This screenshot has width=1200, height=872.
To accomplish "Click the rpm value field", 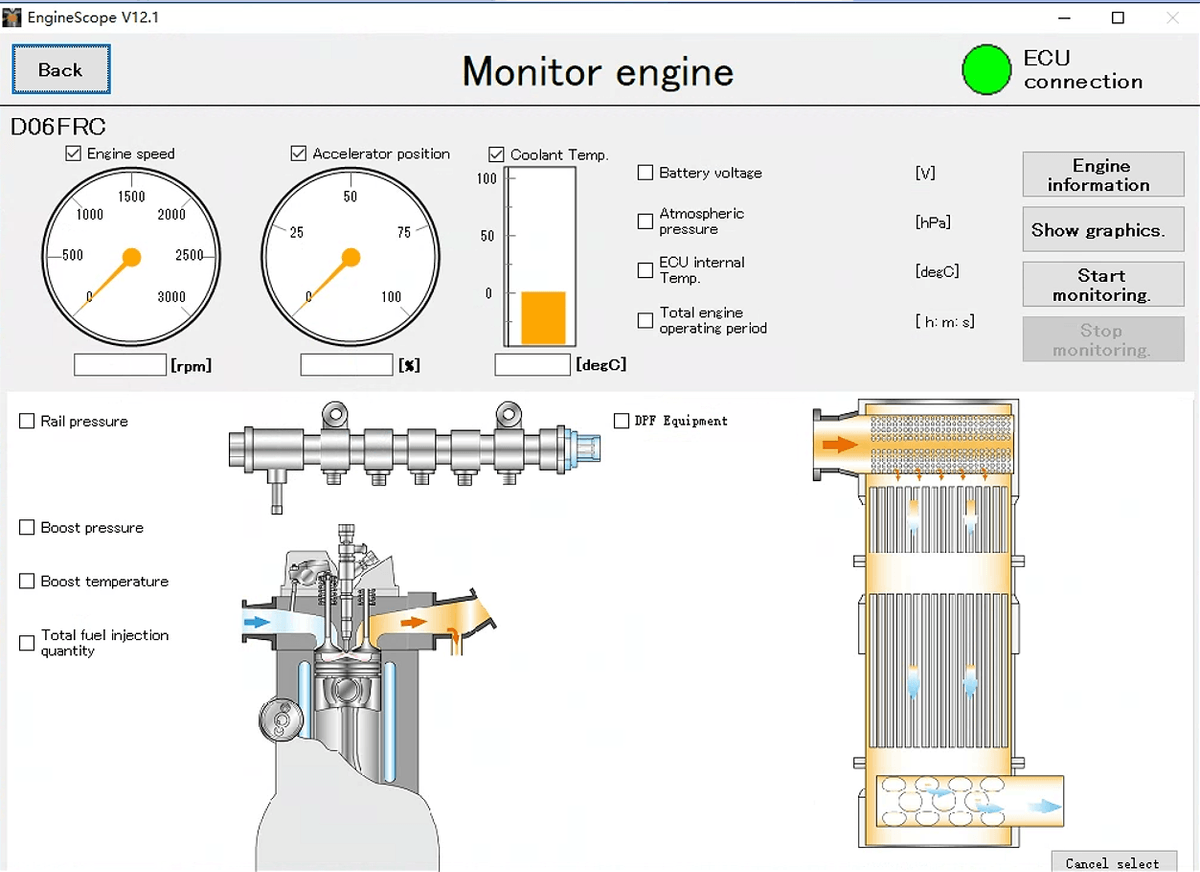I will (120, 365).
